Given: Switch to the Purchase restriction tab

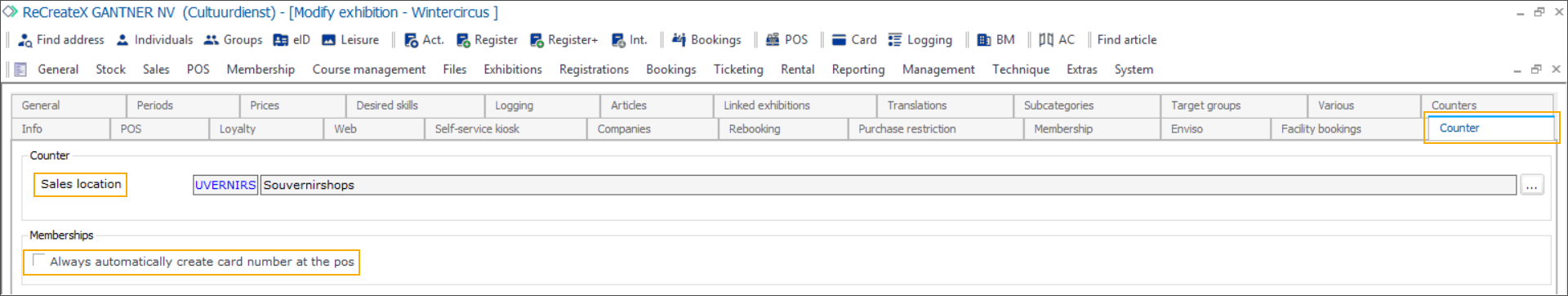Looking at the screenshot, I should point(936,129).
